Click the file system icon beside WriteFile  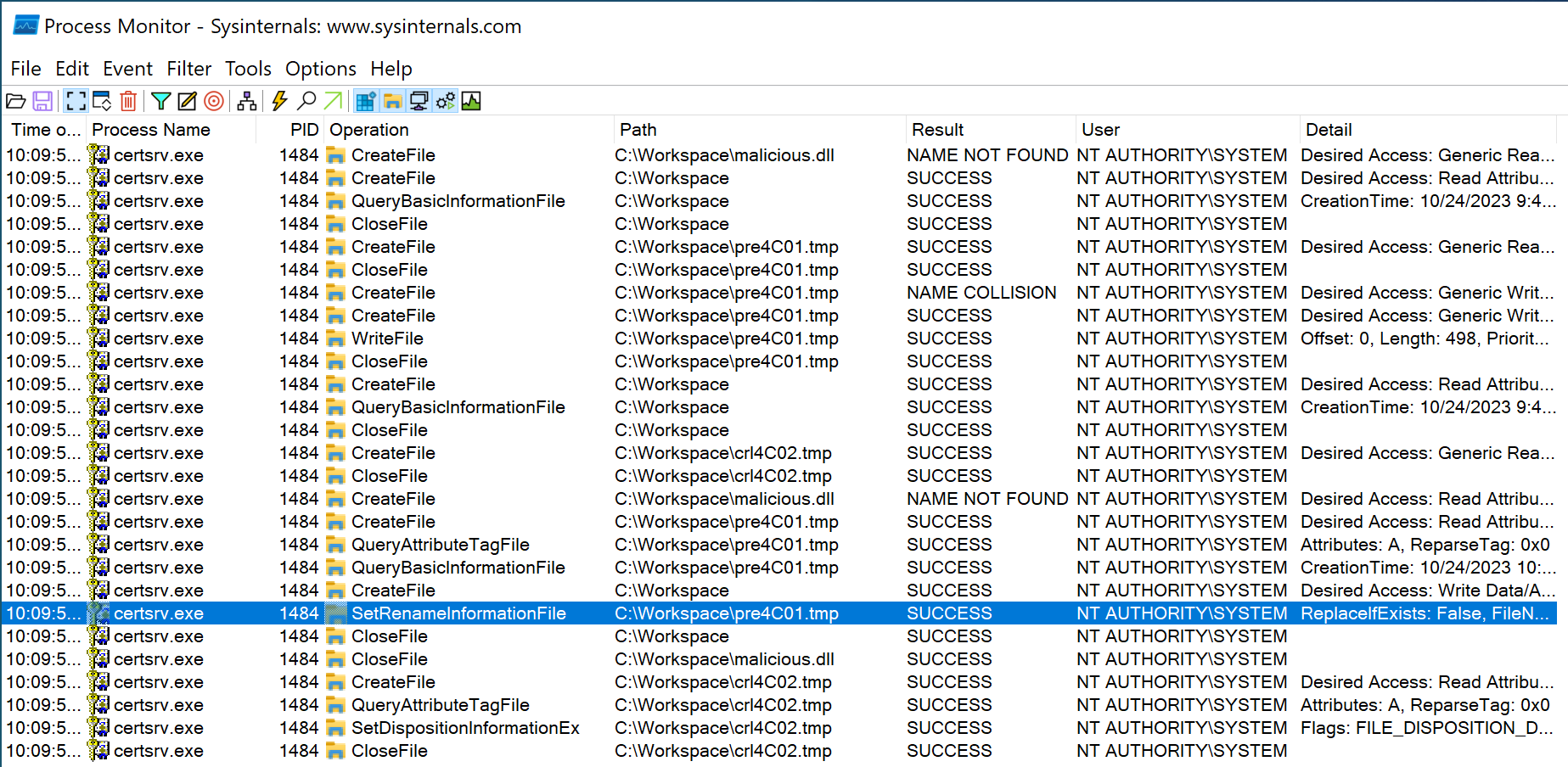(336, 339)
